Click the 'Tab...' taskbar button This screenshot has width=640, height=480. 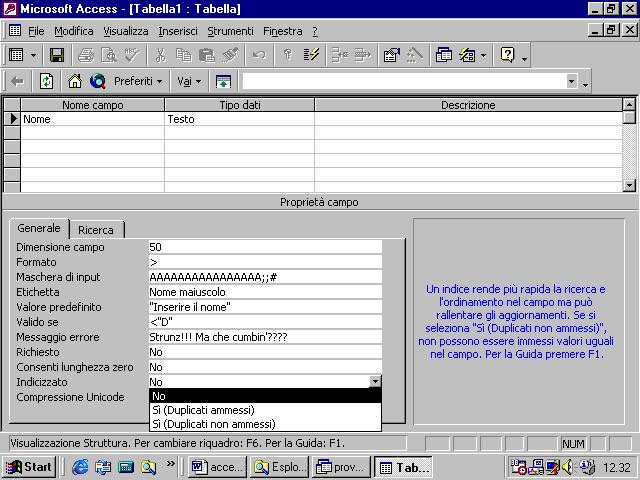pyautogui.click(x=403, y=467)
